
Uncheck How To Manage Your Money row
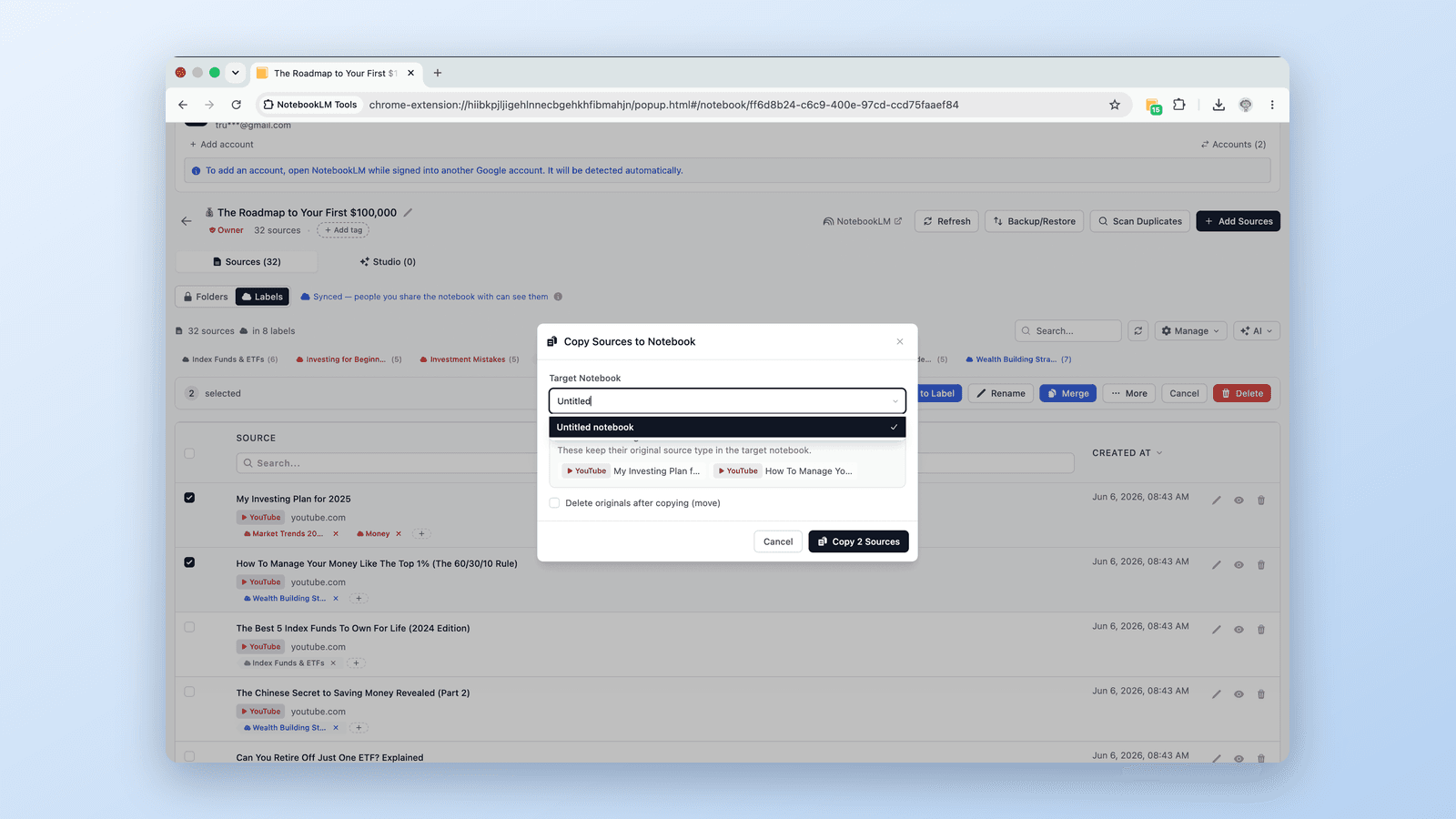coord(189,562)
